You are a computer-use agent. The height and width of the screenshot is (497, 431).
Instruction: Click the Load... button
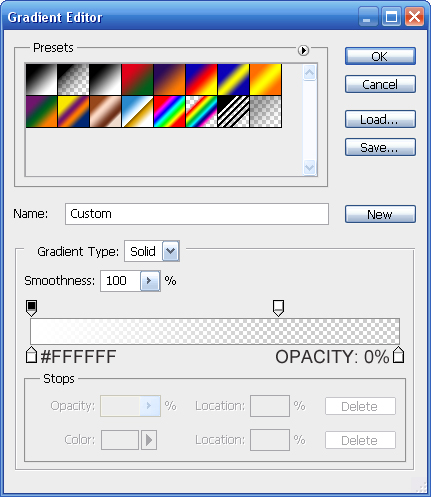tap(380, 119)
